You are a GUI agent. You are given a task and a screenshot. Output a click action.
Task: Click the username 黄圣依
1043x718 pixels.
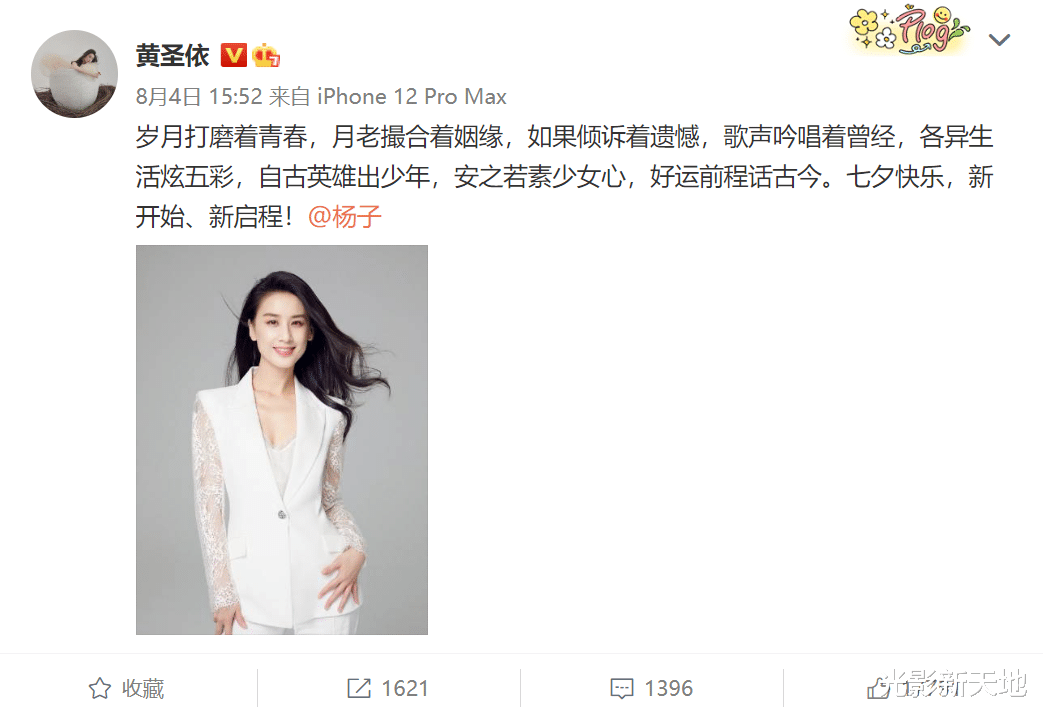[x=173, y=56]
